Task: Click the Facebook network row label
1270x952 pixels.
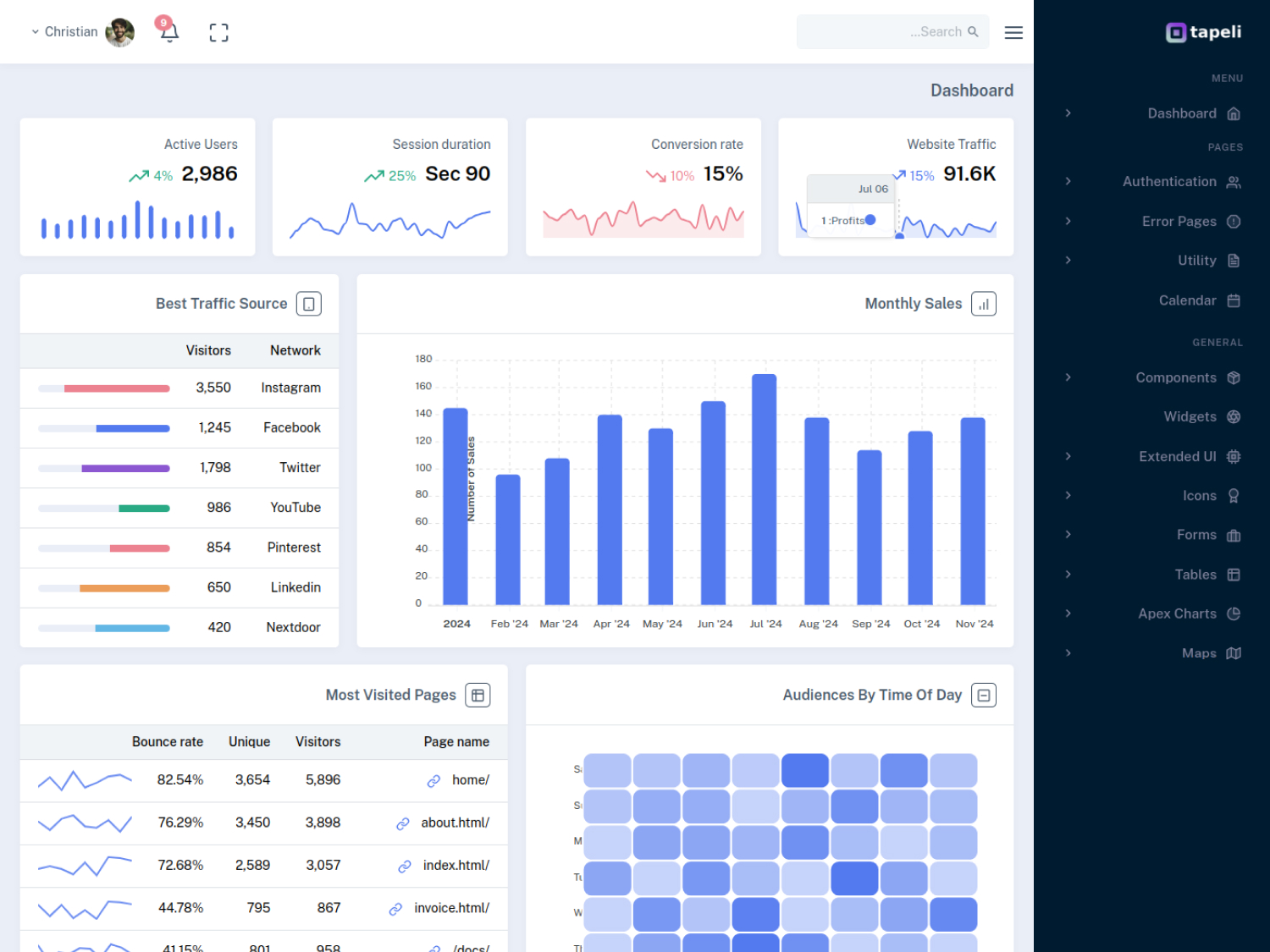Action: (x=292, y=428)
